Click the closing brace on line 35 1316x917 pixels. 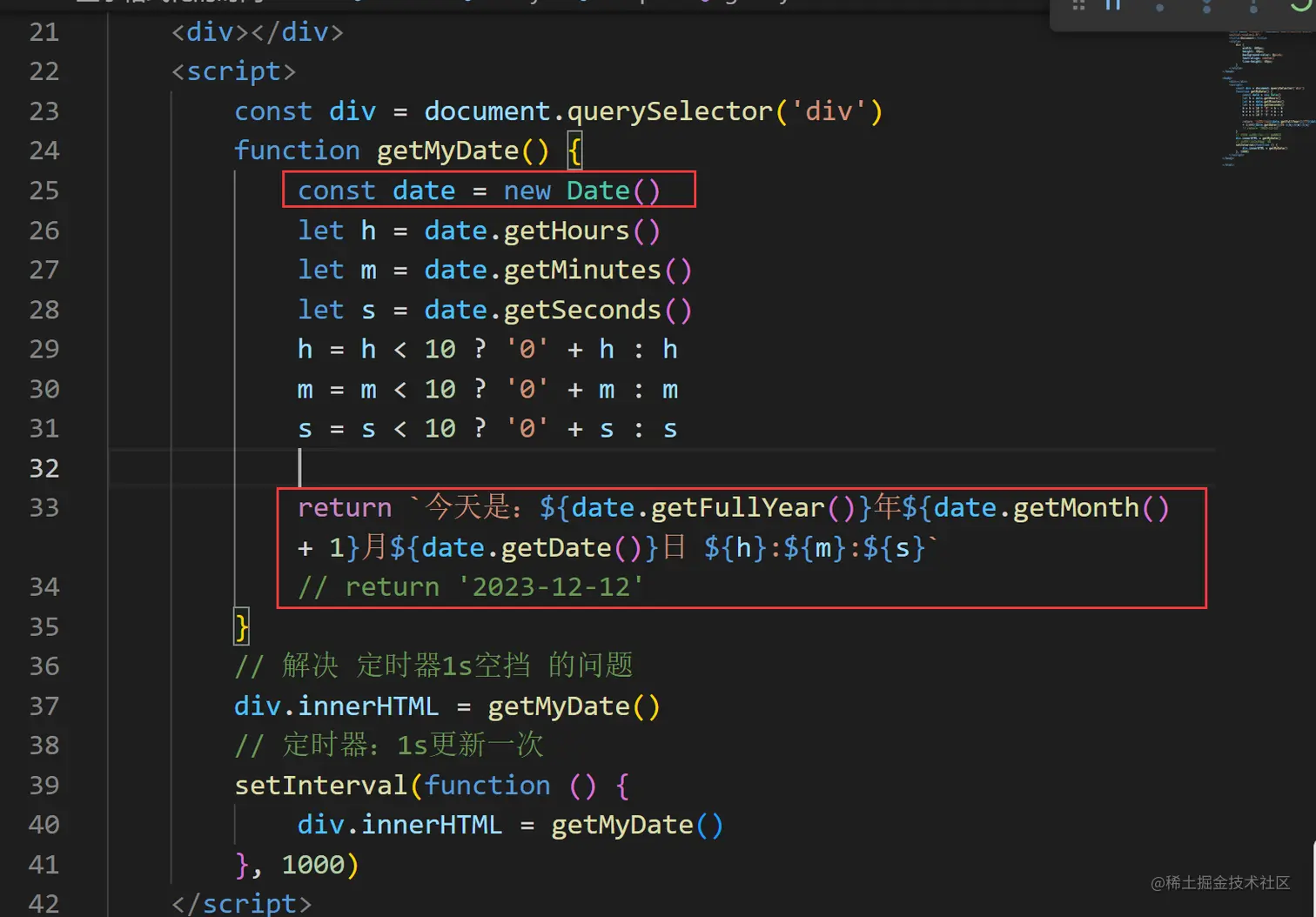pos(242,626)
